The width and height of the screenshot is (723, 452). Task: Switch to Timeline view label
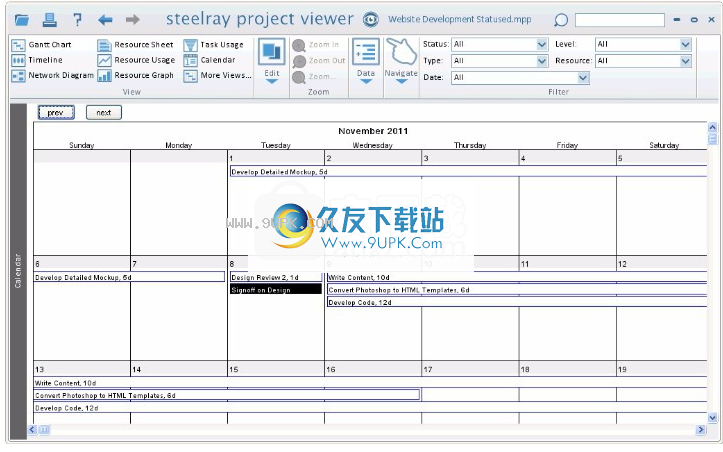click(x=45, y=60)
